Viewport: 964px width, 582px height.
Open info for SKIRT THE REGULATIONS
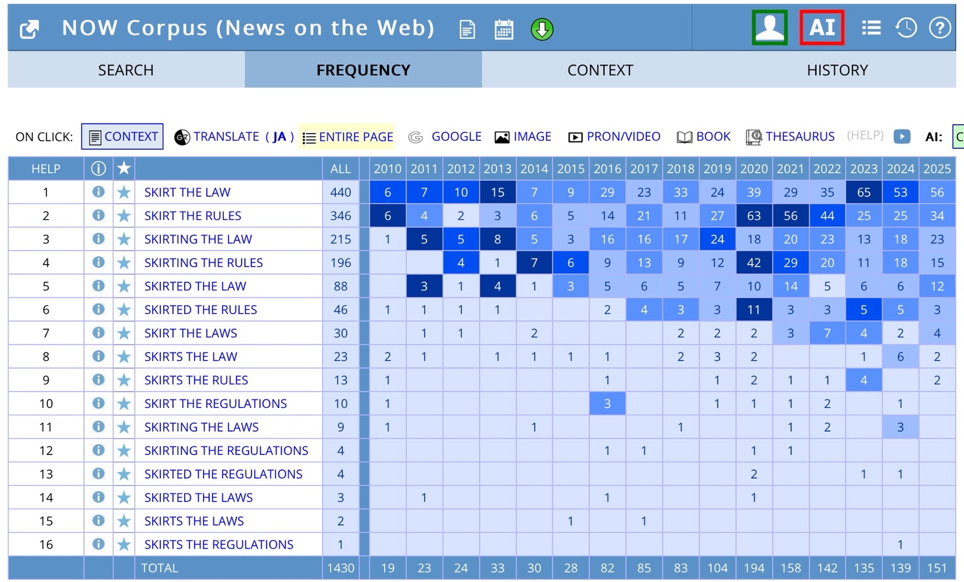pyautogui.click(x=98, y=403)
